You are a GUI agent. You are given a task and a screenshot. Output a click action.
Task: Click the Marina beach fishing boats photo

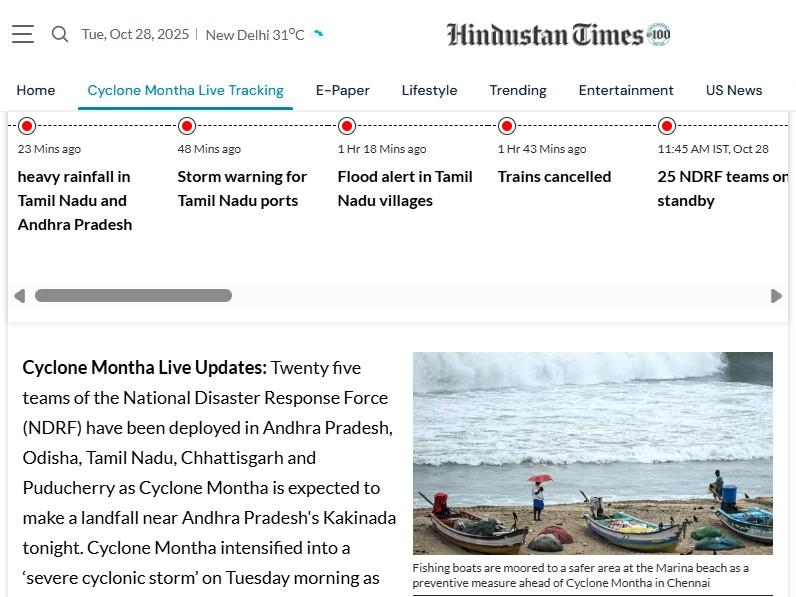tap(593, 453)
